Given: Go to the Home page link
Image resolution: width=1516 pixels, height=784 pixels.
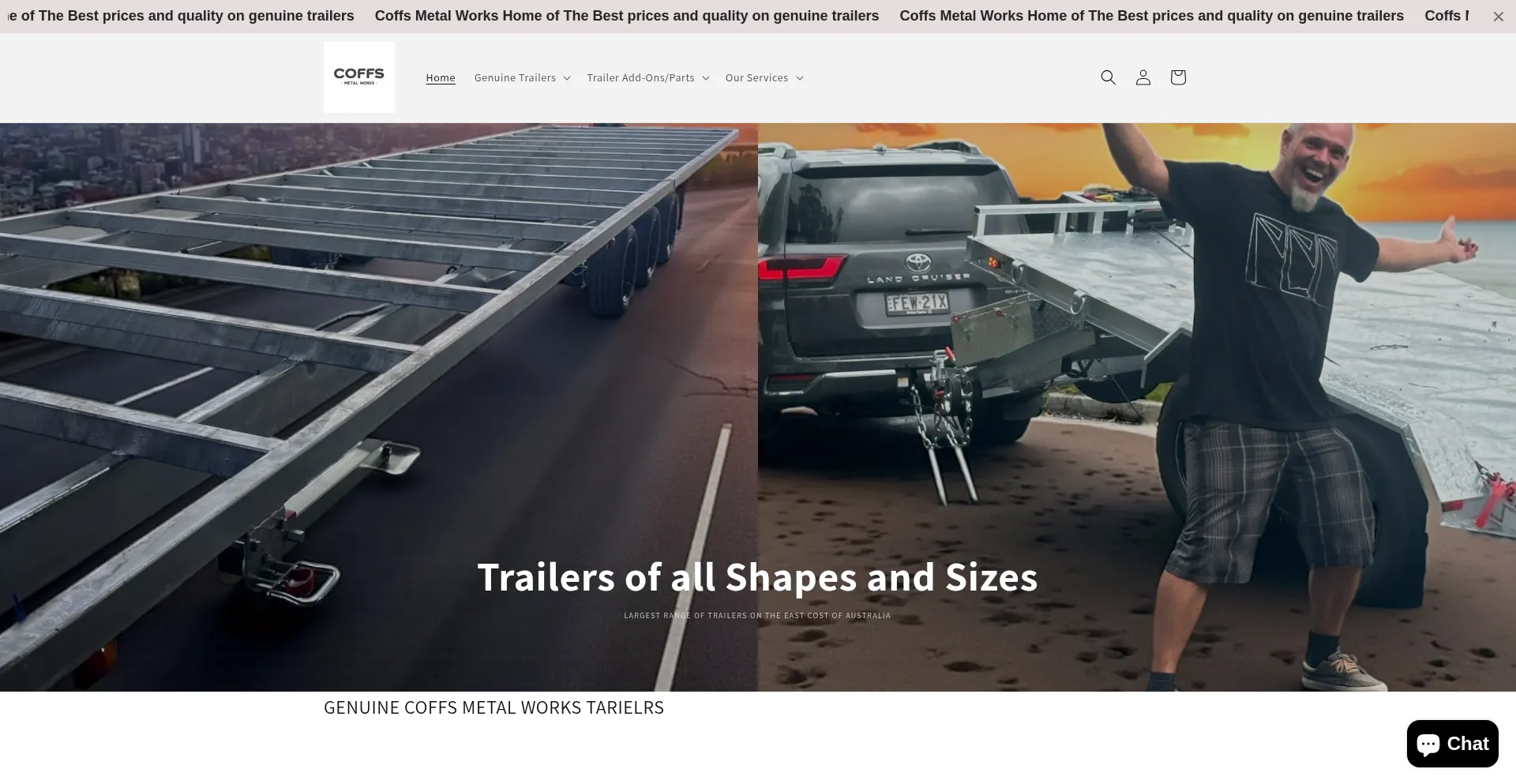Looking at the screenshot, I should tap(441, 77).
